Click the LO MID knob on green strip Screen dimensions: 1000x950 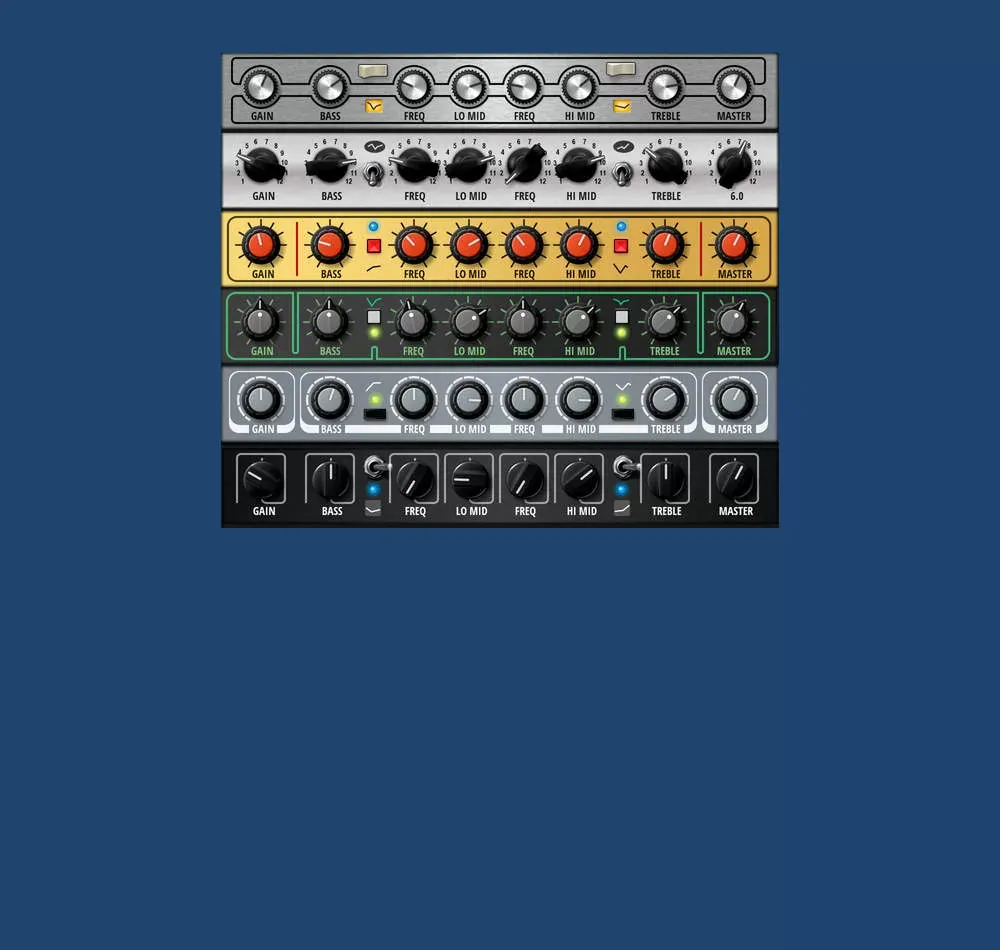469,323
